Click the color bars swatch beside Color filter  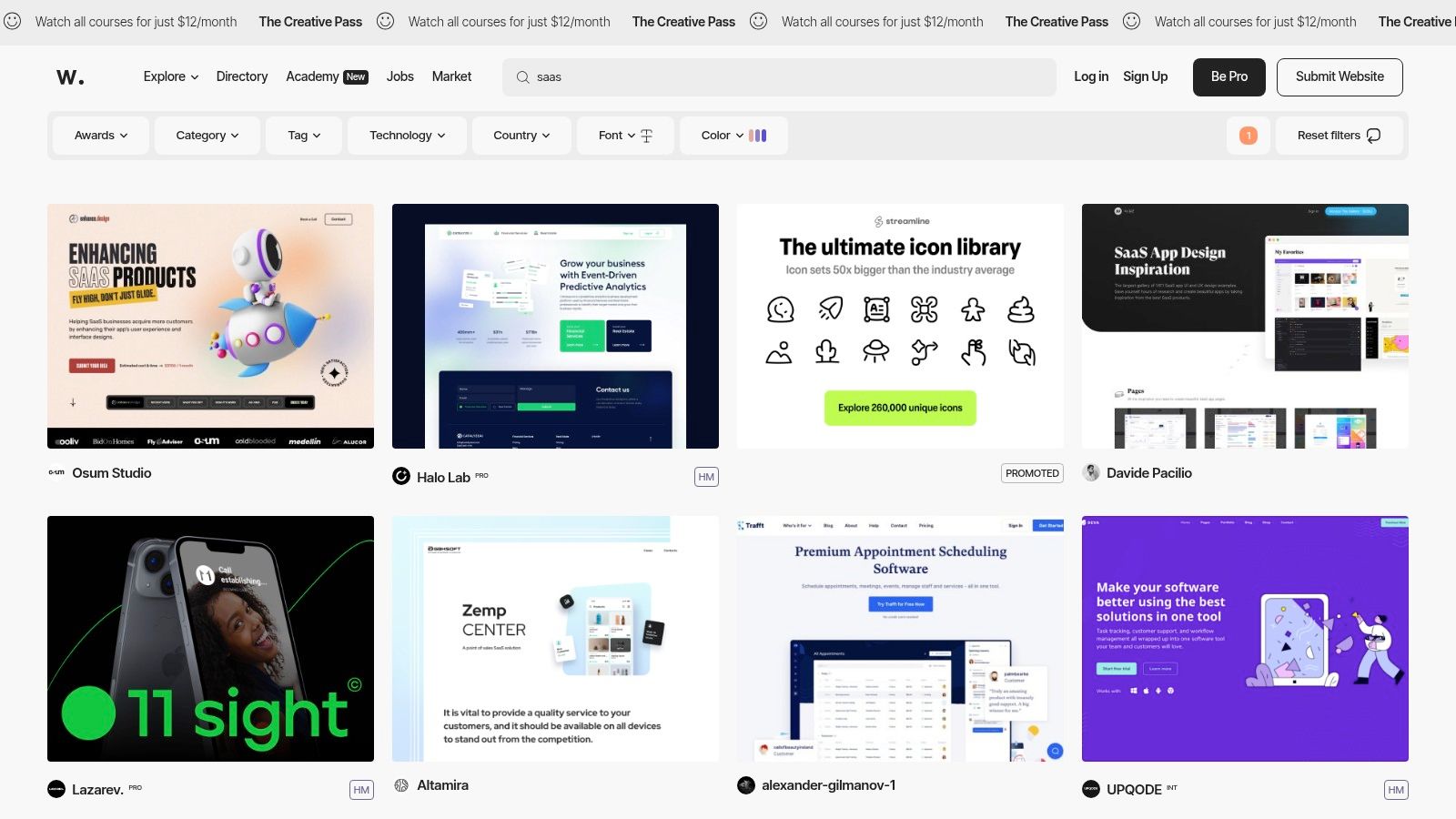(x=758, y=135)
